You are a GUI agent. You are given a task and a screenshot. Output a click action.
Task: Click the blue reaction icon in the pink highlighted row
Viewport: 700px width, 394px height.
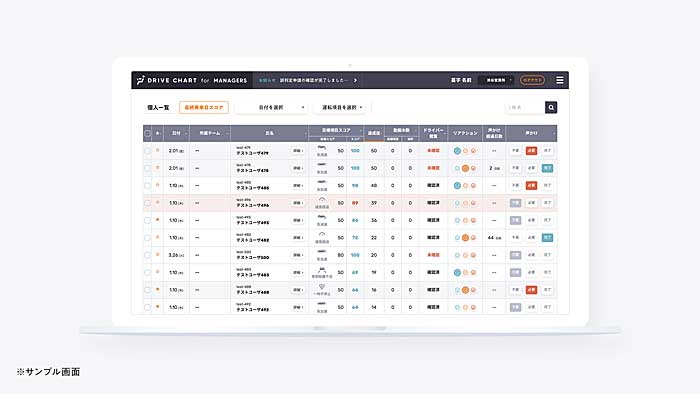[x=457, y=203]
